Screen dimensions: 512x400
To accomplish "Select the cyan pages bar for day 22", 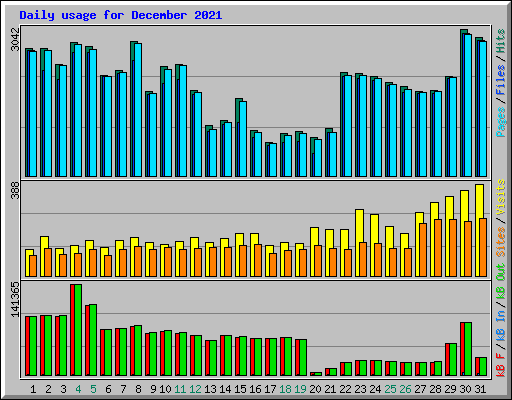I will pyautogui.click(x=348, y=126).
